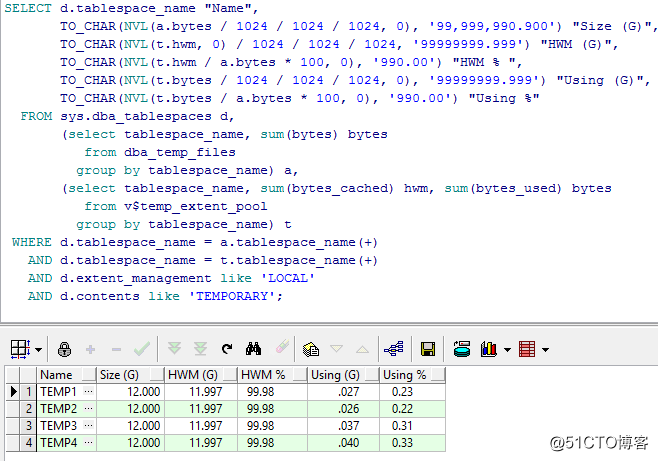Click the fetch last page arrow icon

point(200,349)
